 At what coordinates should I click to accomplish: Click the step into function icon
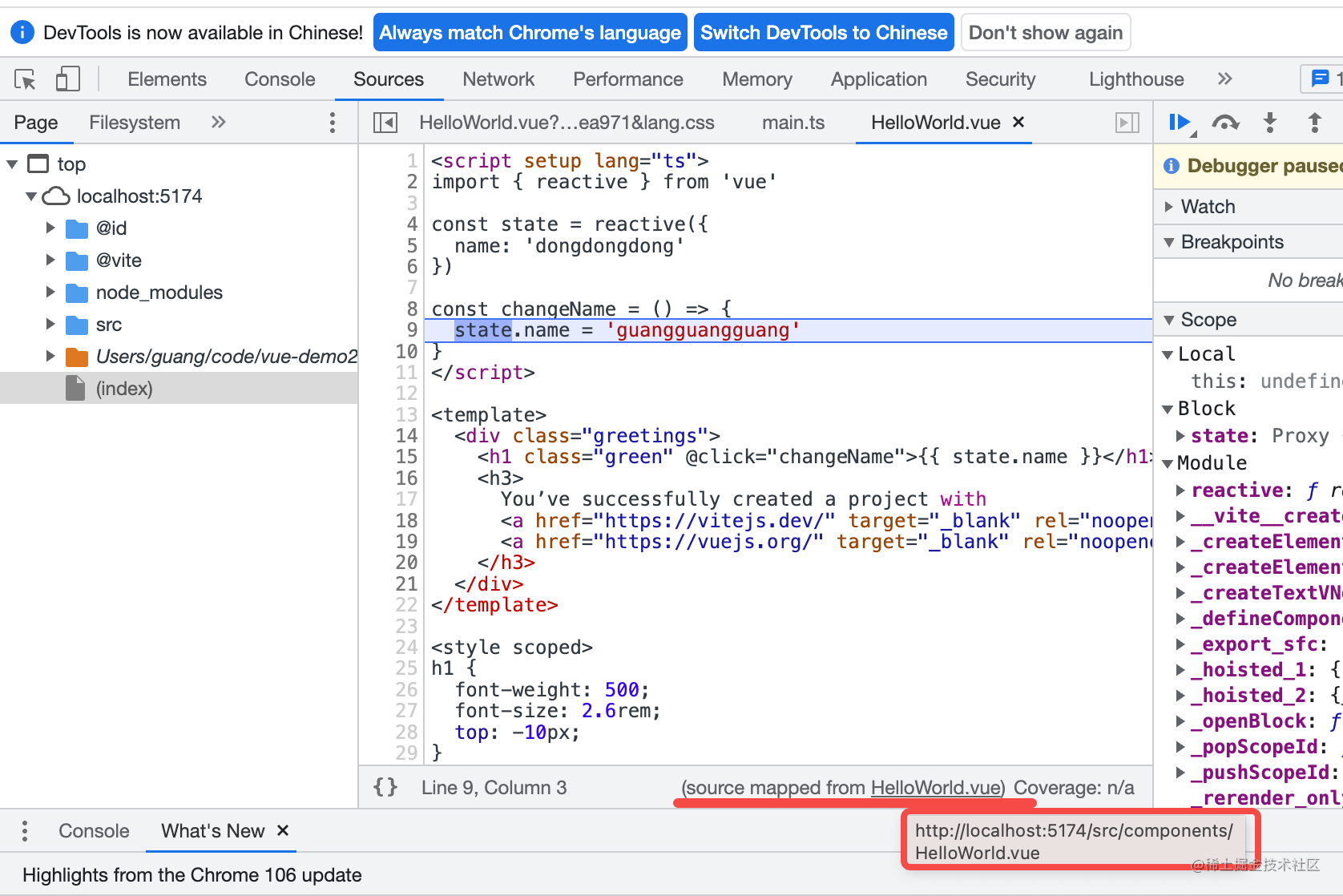tap(1270, 123)
